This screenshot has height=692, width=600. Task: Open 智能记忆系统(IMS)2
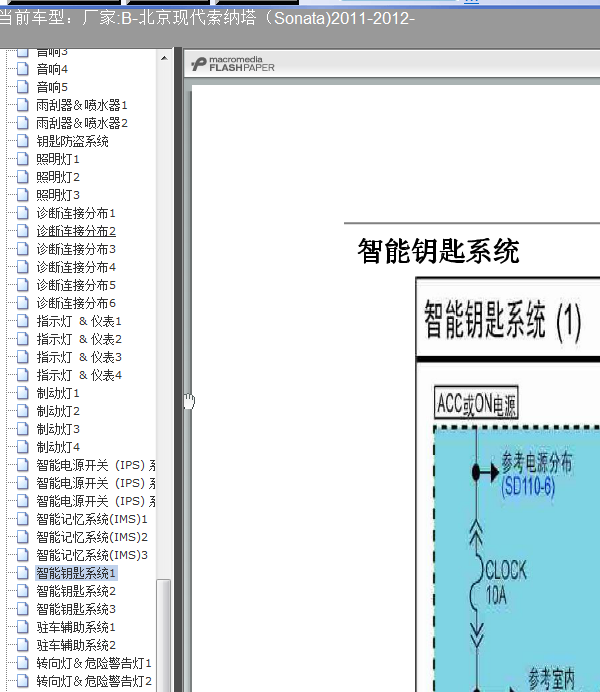point(92,538)
